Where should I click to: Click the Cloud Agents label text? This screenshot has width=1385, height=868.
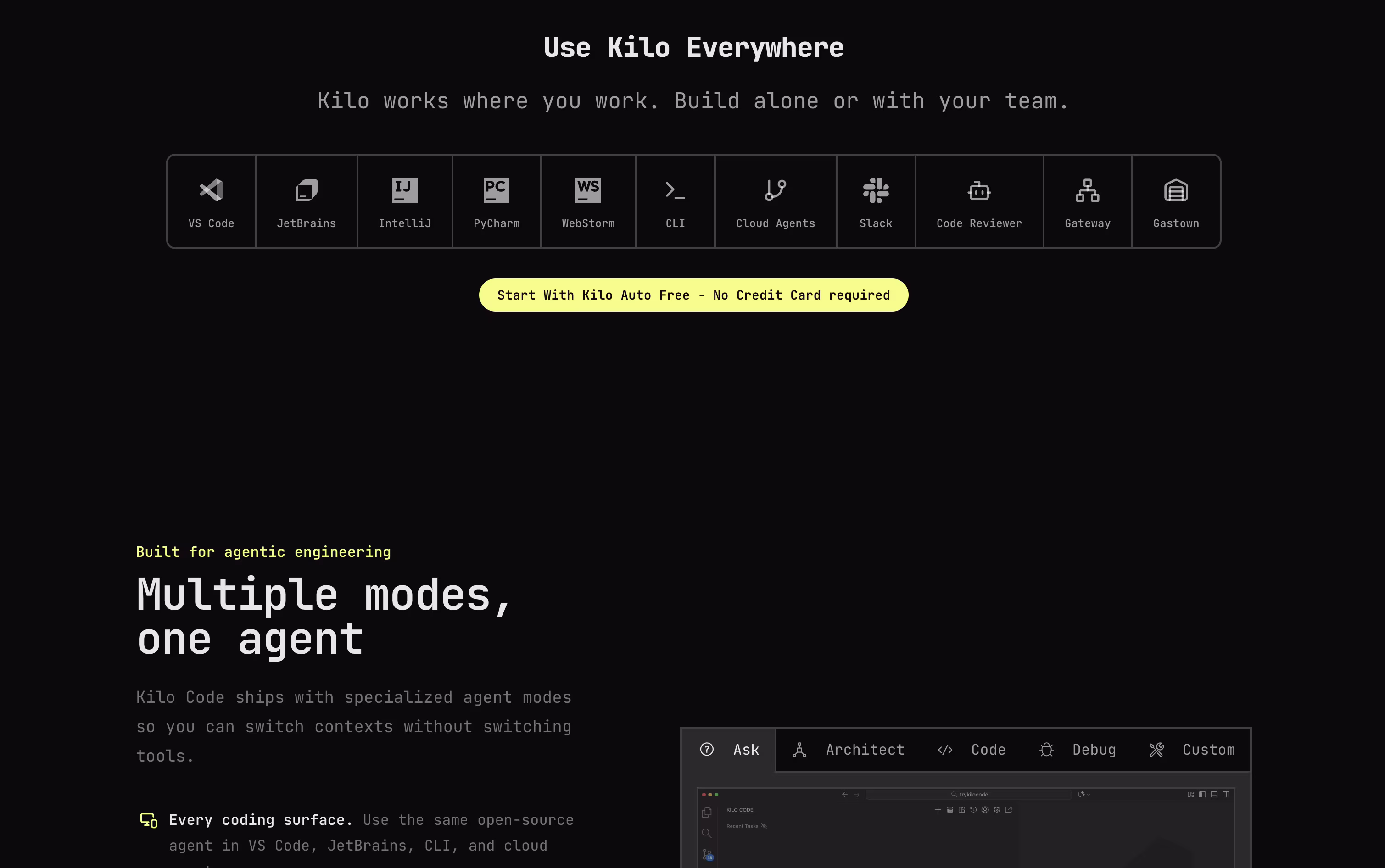775,223
